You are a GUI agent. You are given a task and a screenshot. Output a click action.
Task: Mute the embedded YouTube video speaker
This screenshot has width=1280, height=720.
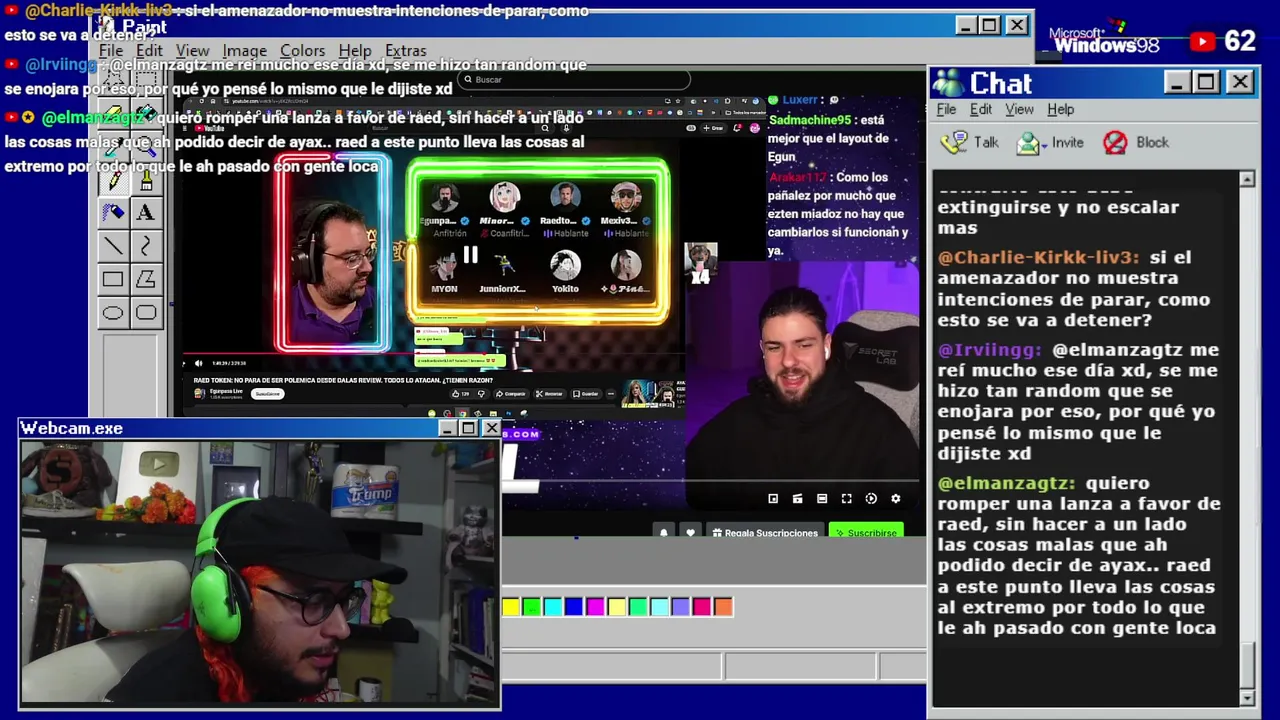[x=198, y=363]
